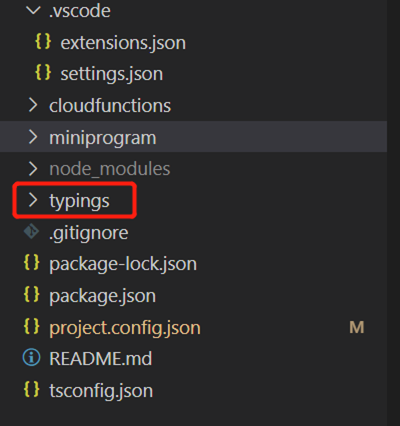Viewport: 400px width, 426px height.
Task: Click the braces icon next to settings.json
Action: click(43, 73)
